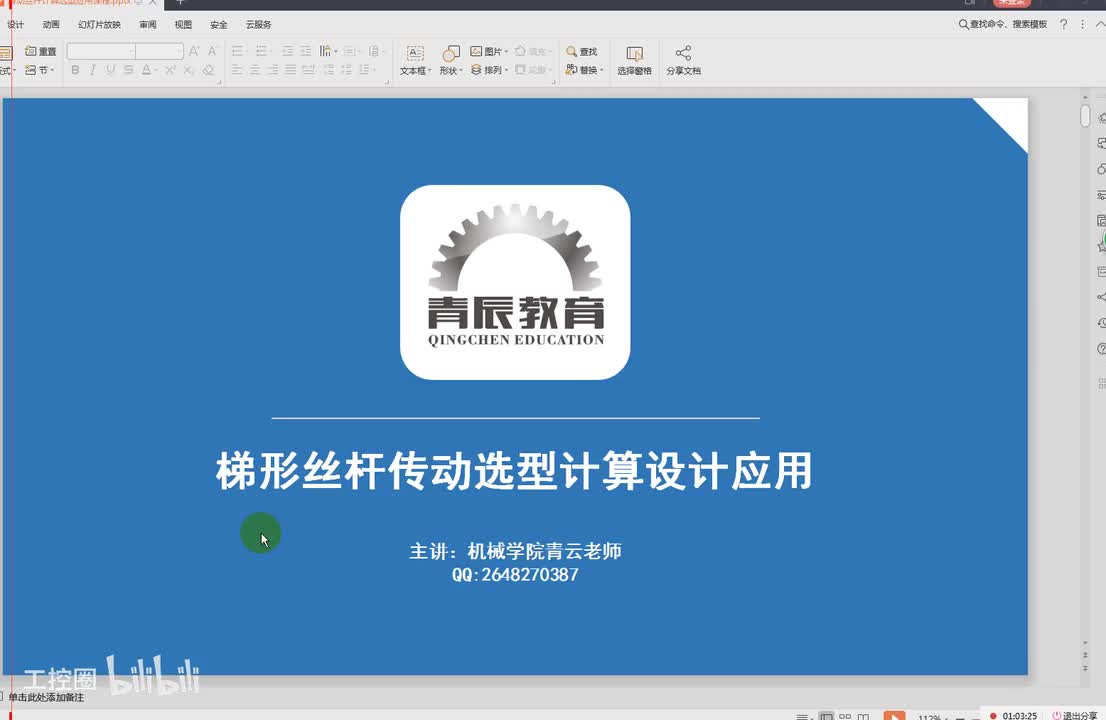Apply the font color A button
This screenshot has height=720, width=1106.
click(x=147, y=70)
